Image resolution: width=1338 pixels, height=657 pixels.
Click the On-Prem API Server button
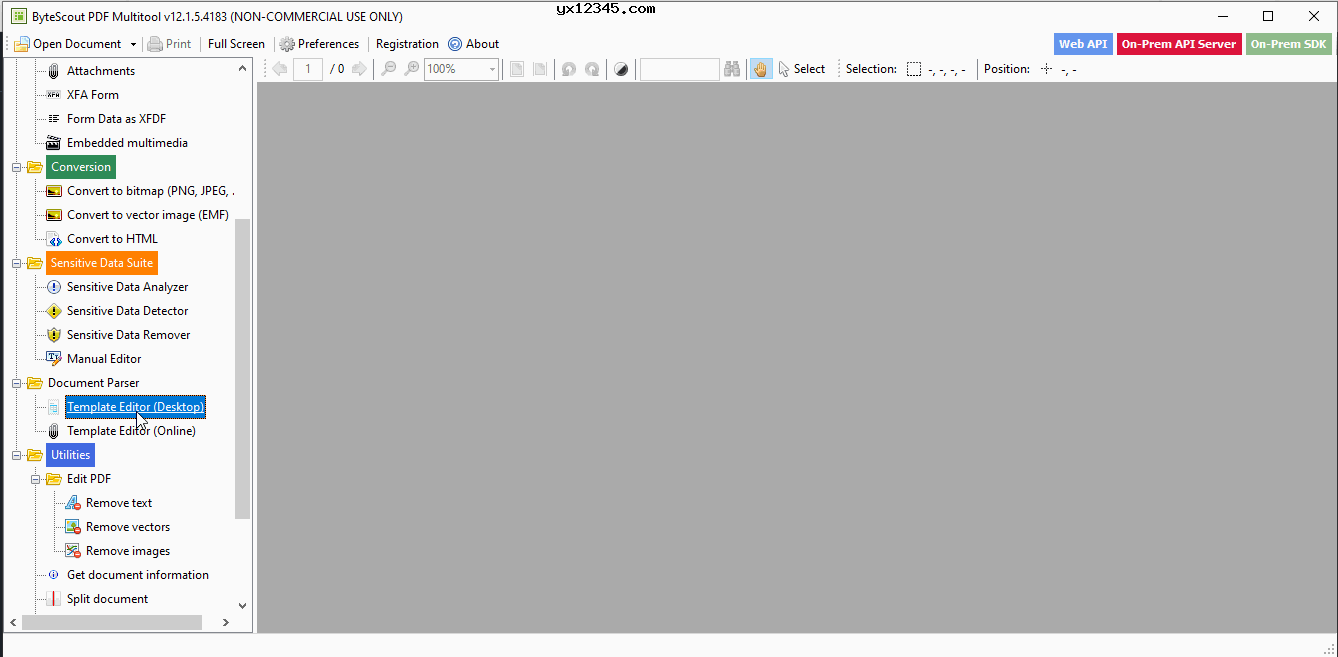1178,44
